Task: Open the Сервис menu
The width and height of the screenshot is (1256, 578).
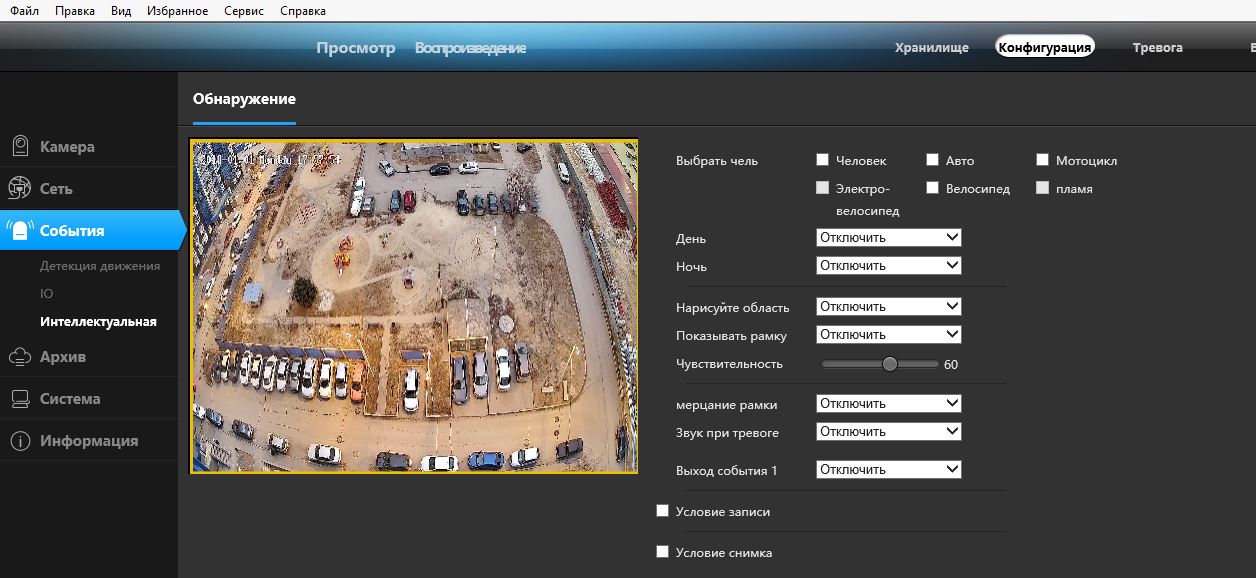Action: pyautogui.click(x=244, y=10)
